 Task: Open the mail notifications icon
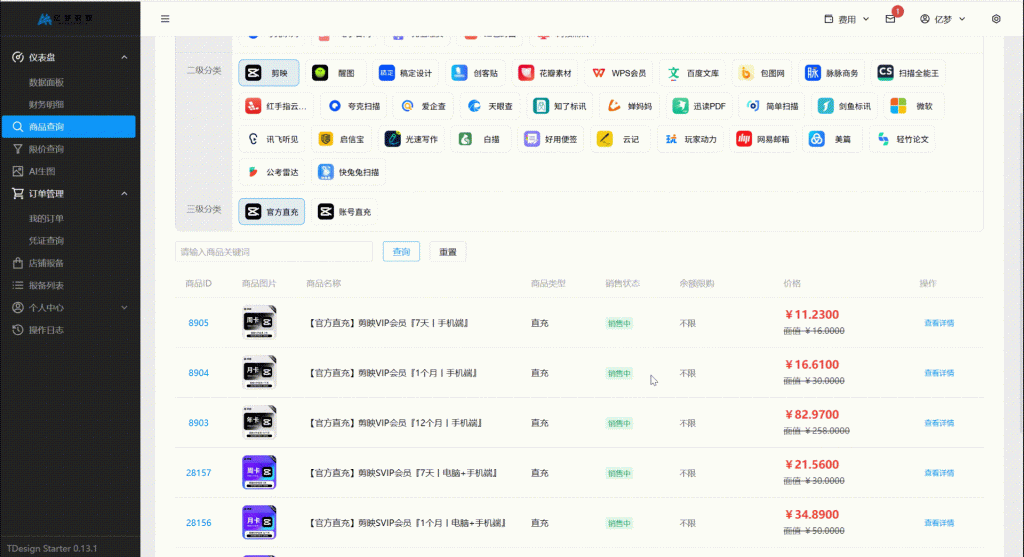coord(890,19)
